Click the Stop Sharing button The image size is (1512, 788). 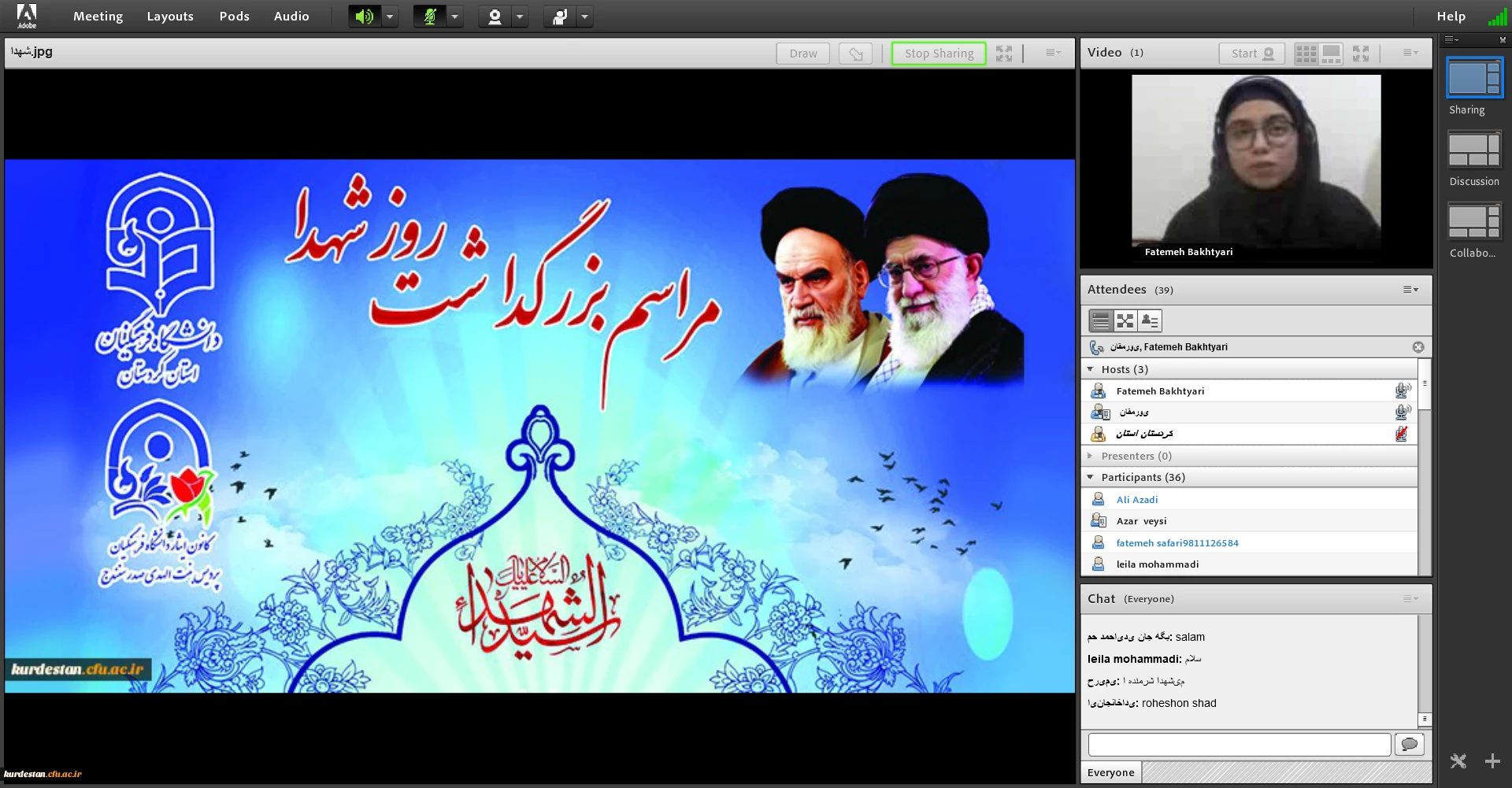[939, 54]
